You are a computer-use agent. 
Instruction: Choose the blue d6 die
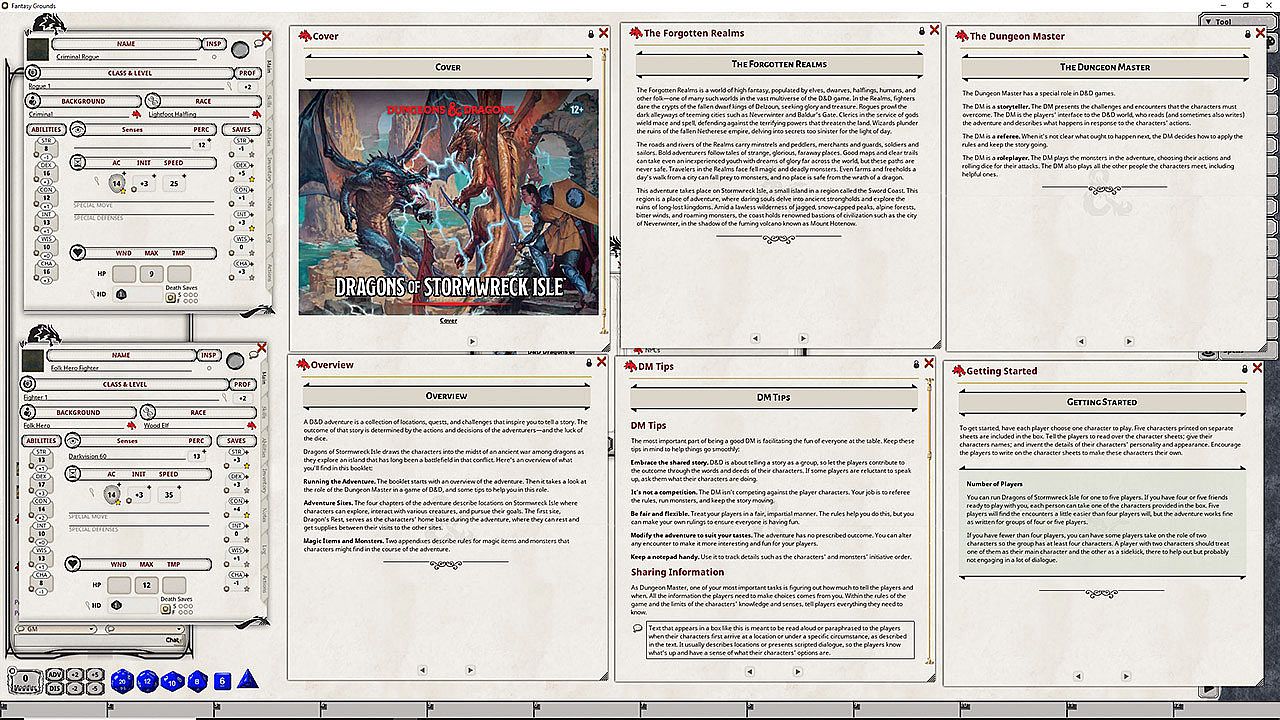pyautogui.click(x=222, y=681)
